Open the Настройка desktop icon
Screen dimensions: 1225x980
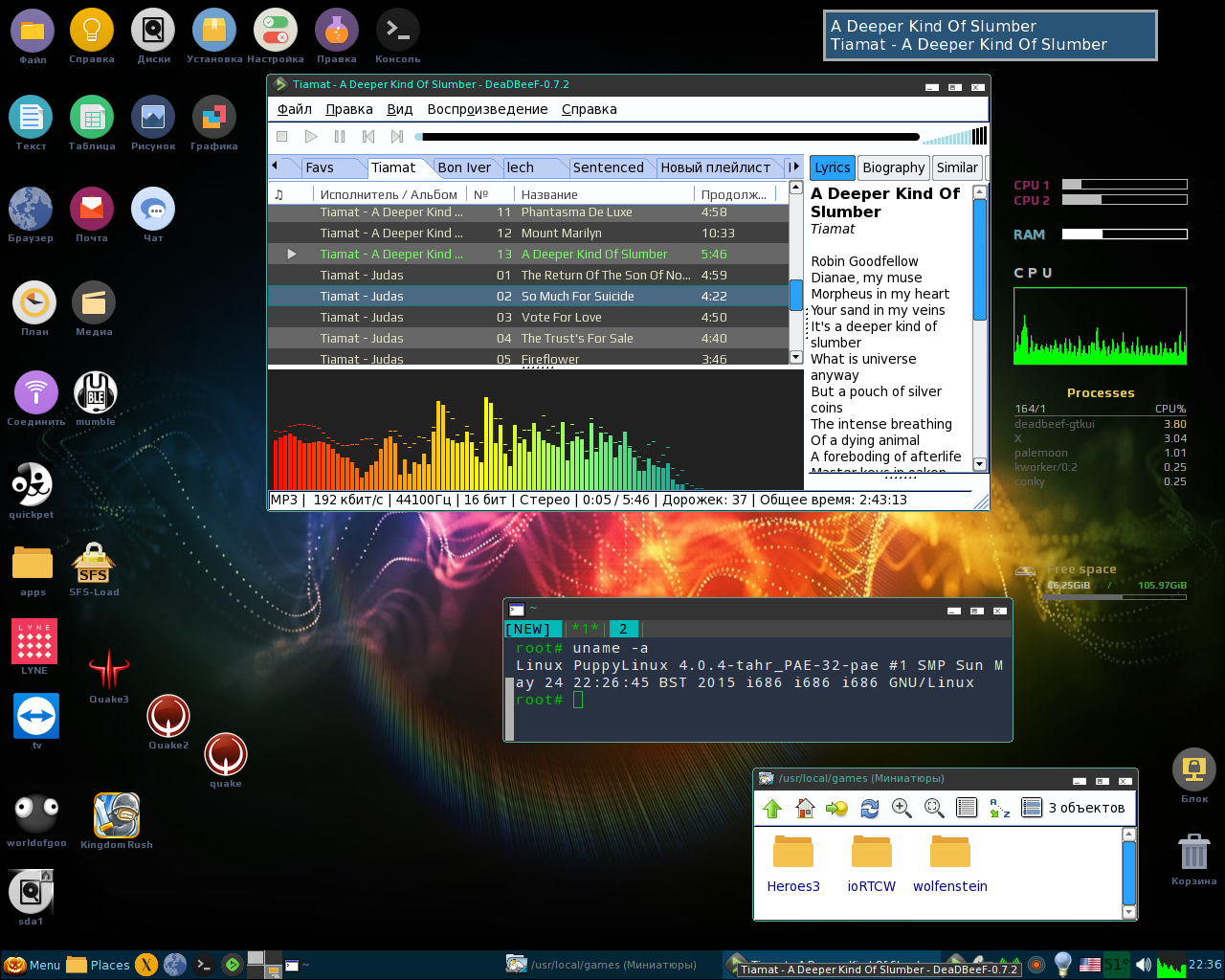pyautogui.click(x=276, y=37)
